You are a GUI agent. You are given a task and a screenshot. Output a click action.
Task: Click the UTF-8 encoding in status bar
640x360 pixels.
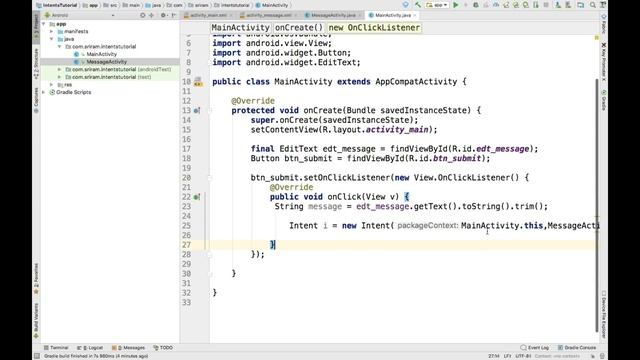(x=523, y=356)
